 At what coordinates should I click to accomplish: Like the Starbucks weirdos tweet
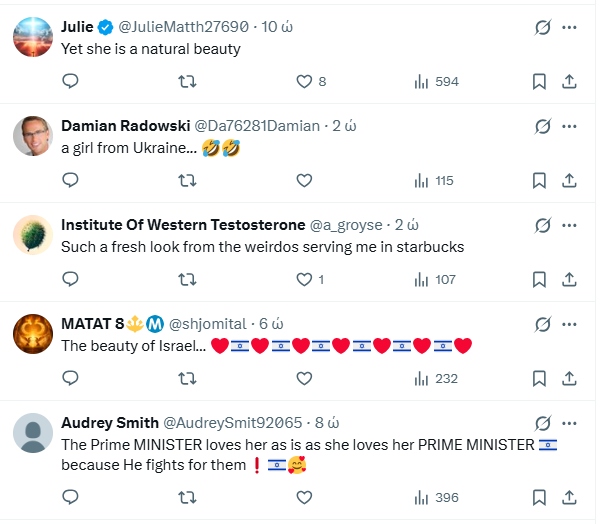pos(304,280)
